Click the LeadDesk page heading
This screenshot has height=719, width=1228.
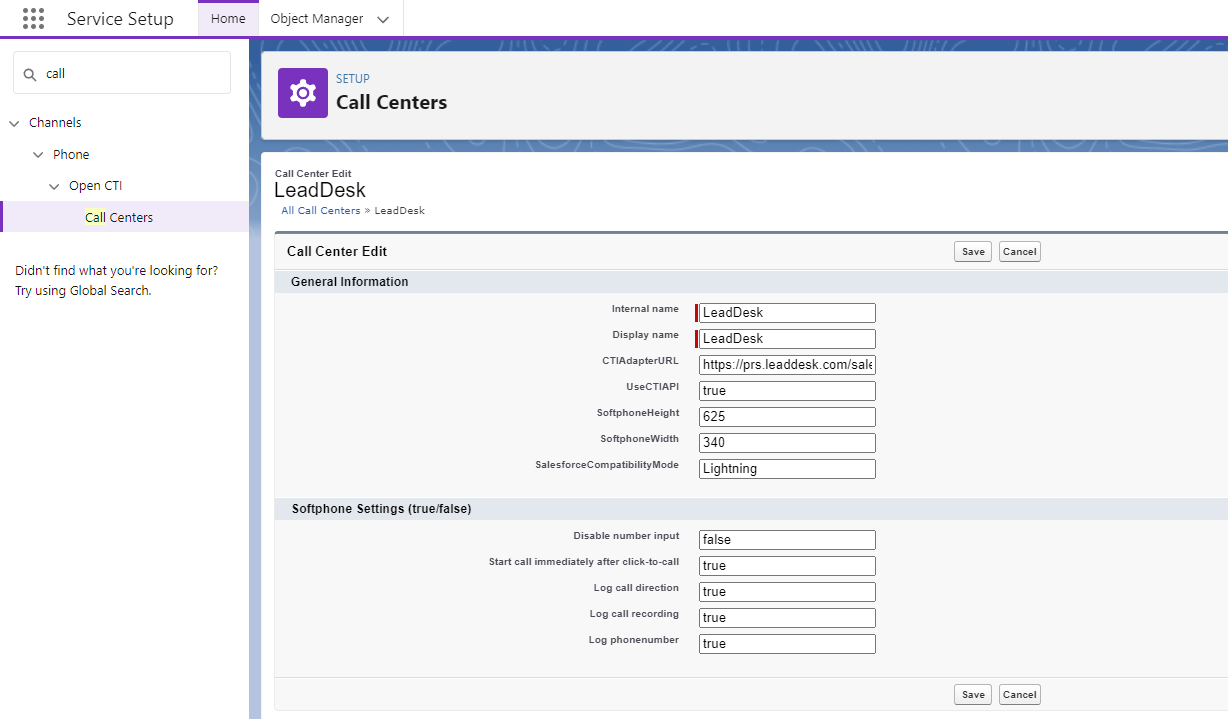click(320, 190)
